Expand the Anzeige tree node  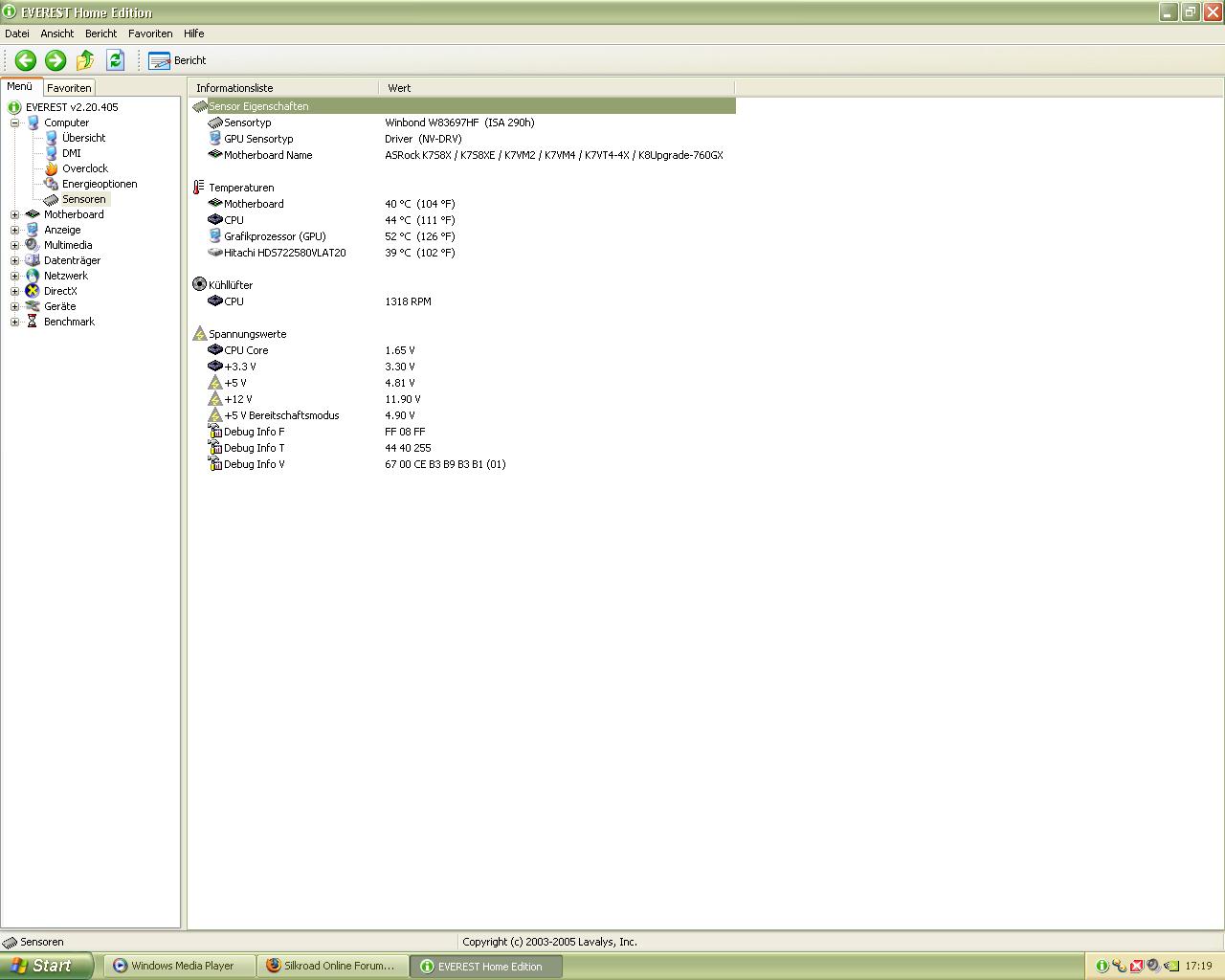pos(14,230)
